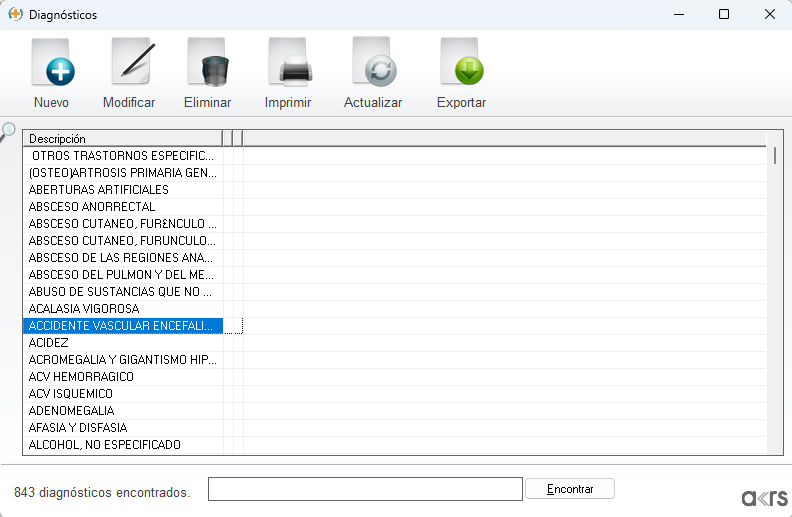Focus the search text field

365,489
